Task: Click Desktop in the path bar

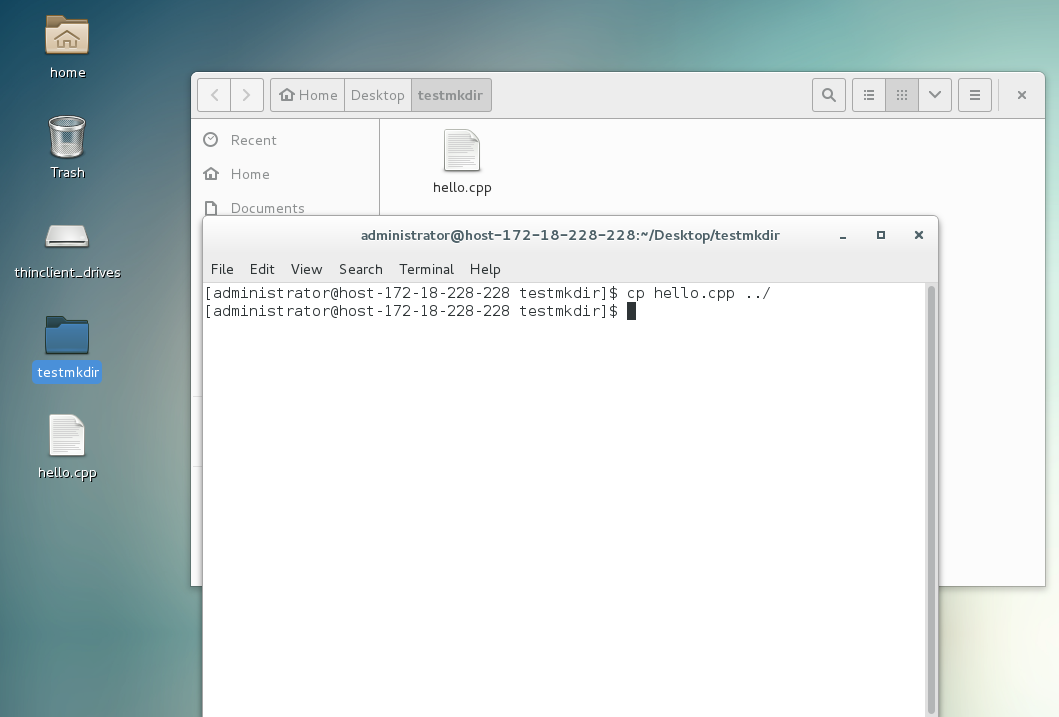Action: 377,95
